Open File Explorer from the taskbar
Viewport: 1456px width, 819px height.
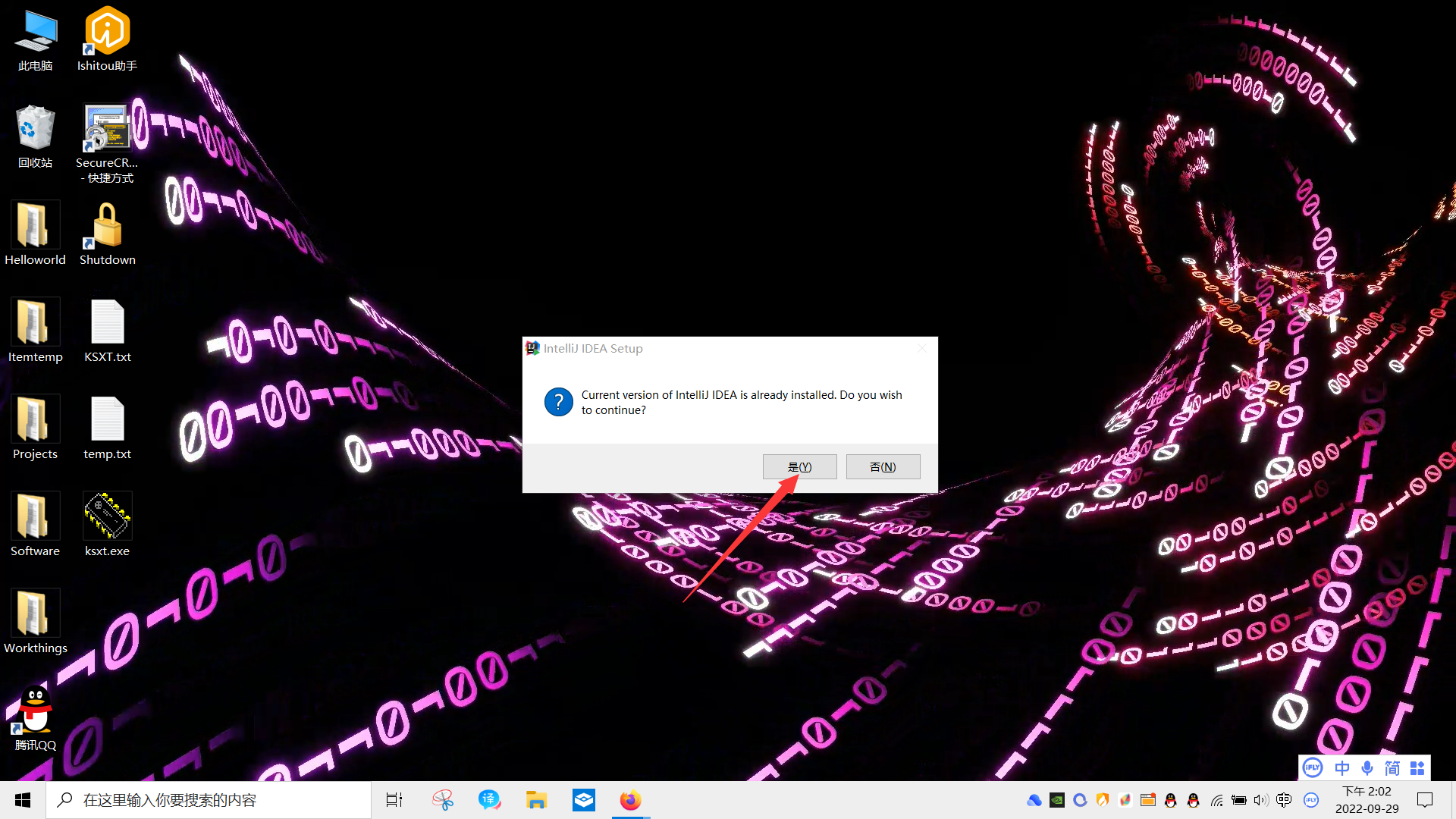point(536,800)
